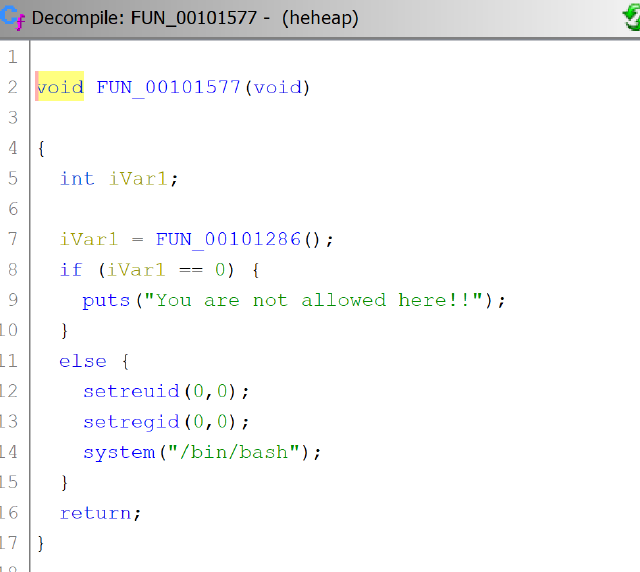Select iVar1 in the declaration line
Viewport: 640px width, 572px height.
coord(138,179)
